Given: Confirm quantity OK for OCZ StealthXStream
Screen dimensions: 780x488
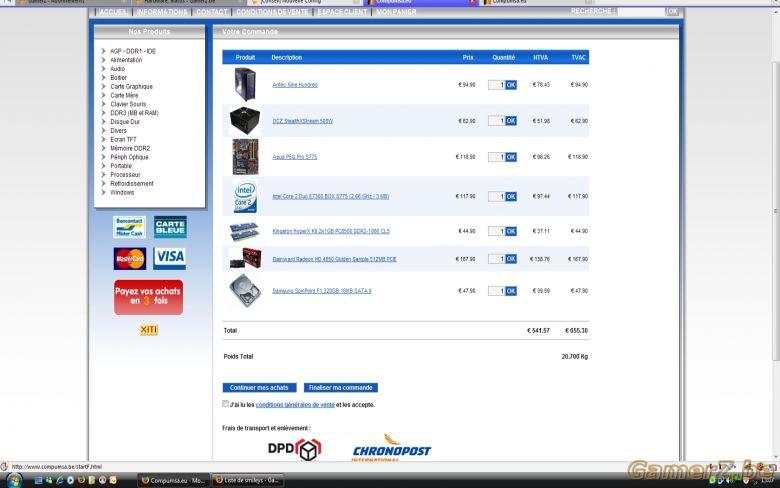Looking at the screenshot, I should coord(511,121).
